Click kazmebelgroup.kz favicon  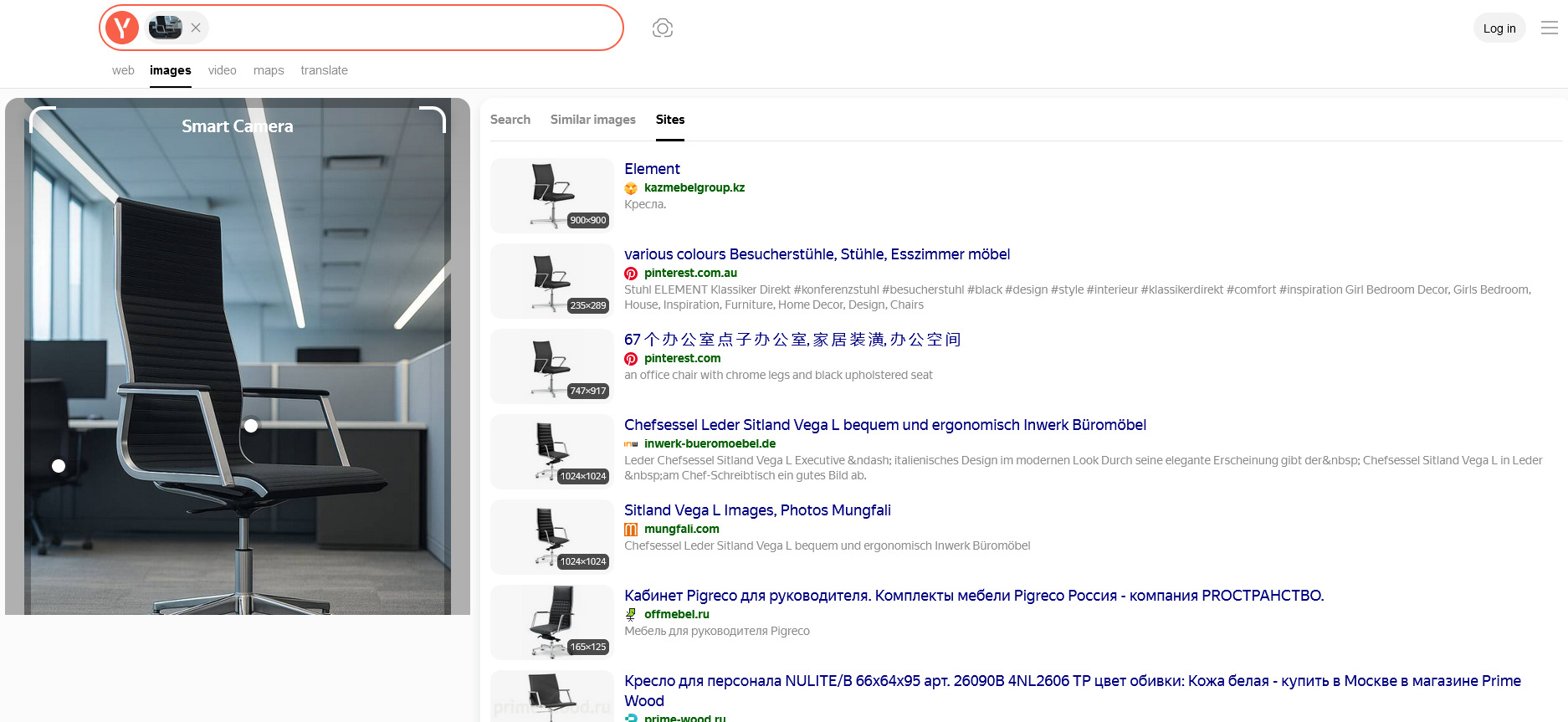631,188
